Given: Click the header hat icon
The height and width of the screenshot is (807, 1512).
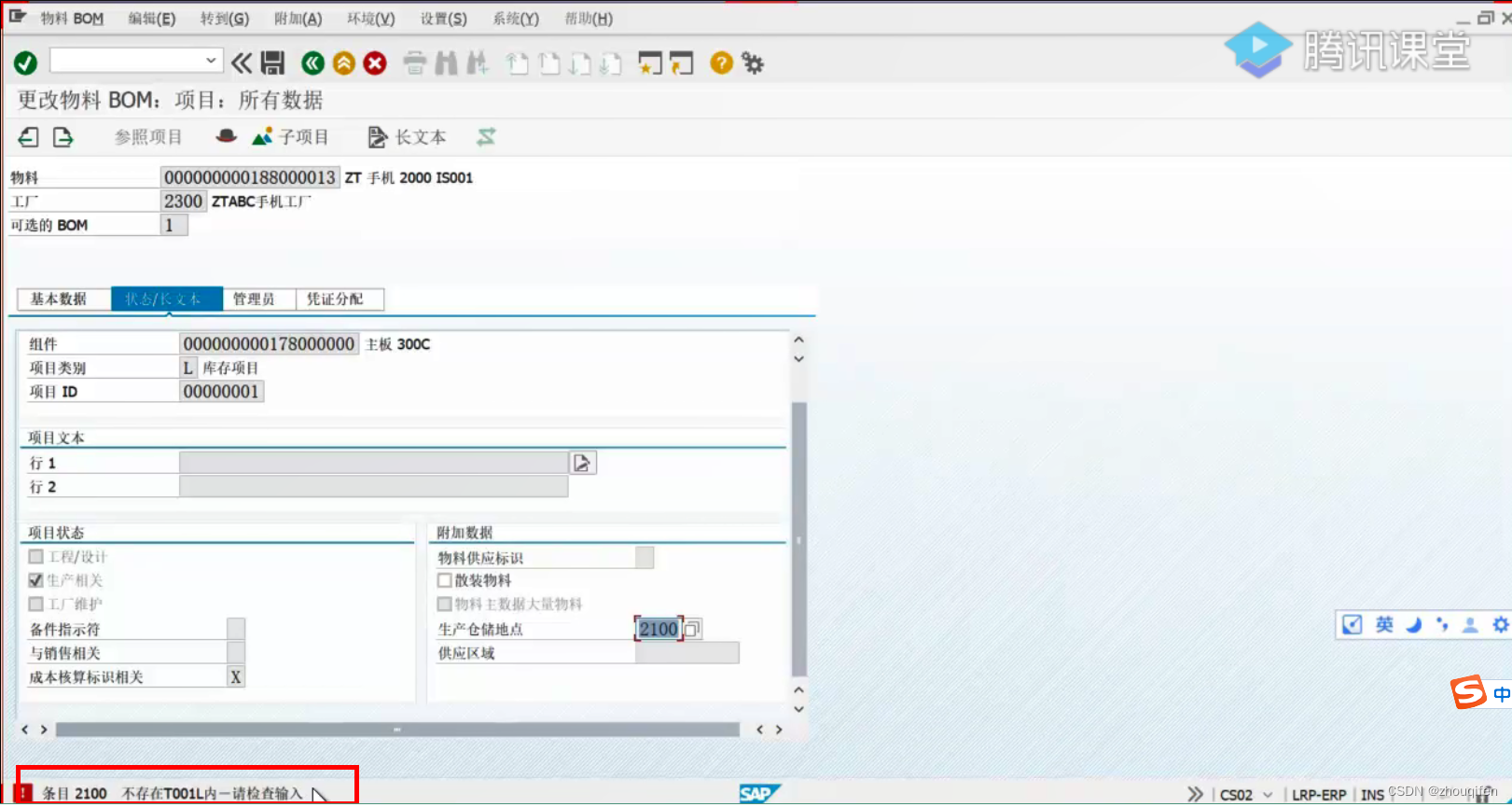Looking at the screenshot, I should point(226,136).
